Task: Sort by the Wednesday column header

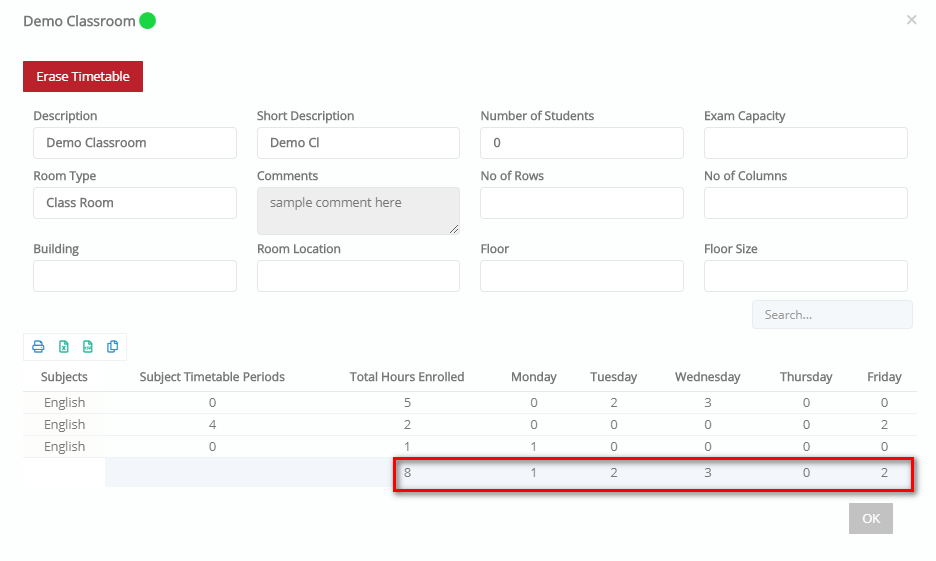Action: click(707, 377)
